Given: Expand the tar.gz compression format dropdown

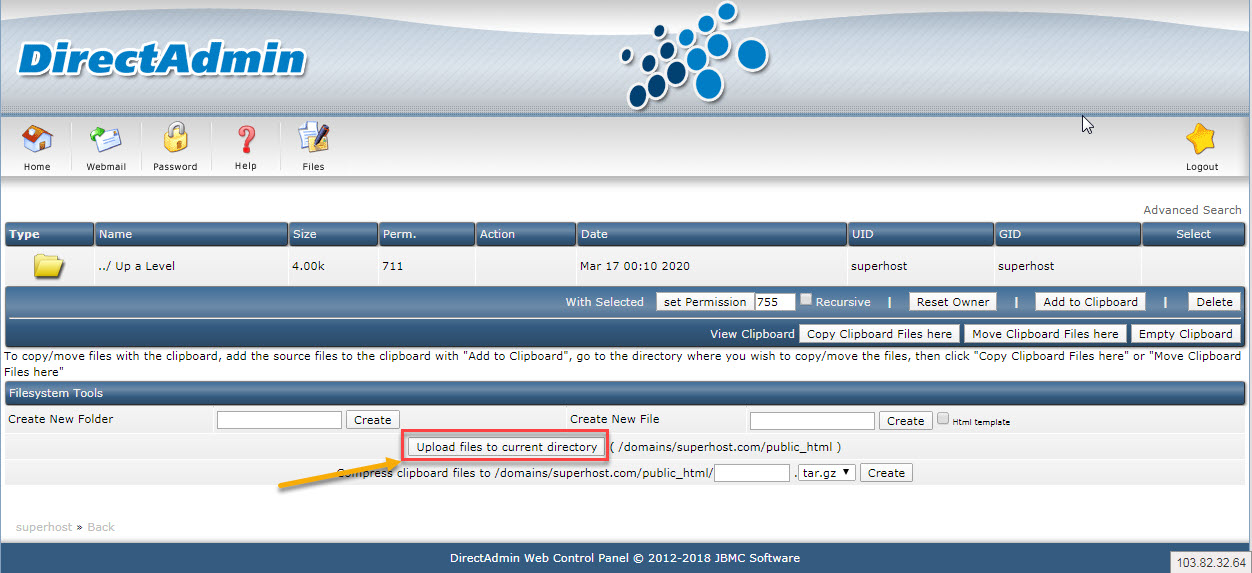Looking at the screenshot, I should (827, 473).
